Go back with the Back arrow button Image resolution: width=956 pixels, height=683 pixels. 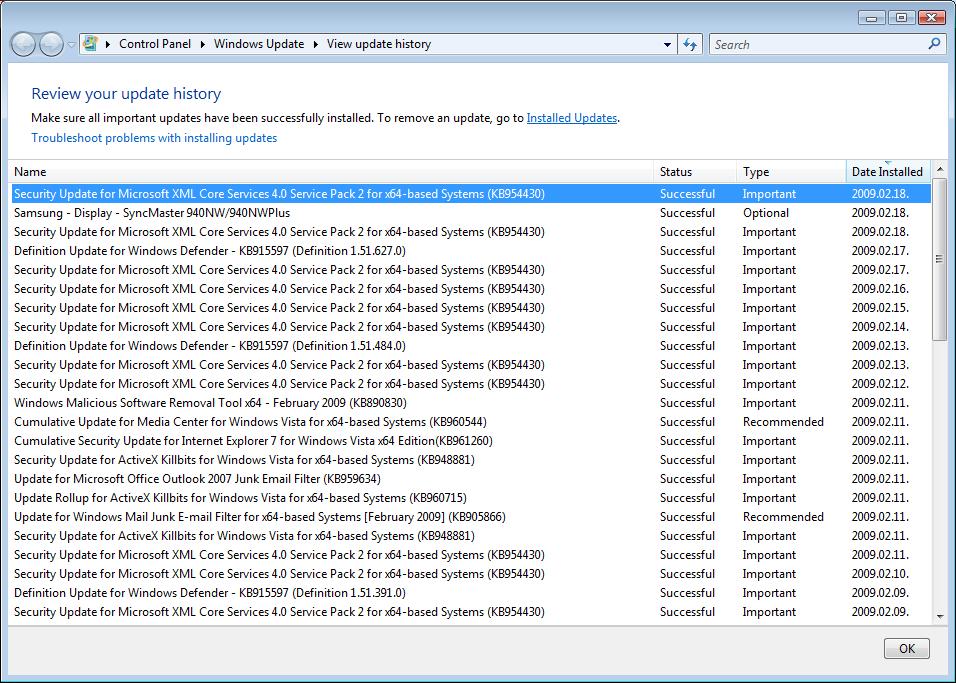[x=23, y=45]
